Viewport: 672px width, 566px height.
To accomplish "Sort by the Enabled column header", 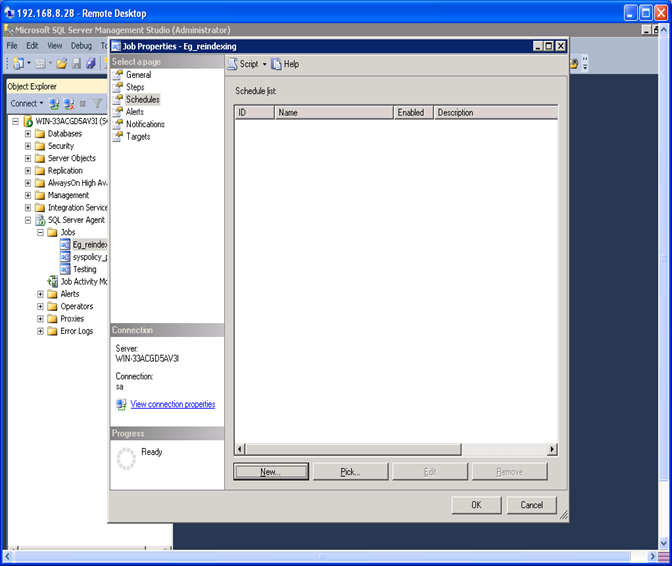I will click(x=414, y=113).
